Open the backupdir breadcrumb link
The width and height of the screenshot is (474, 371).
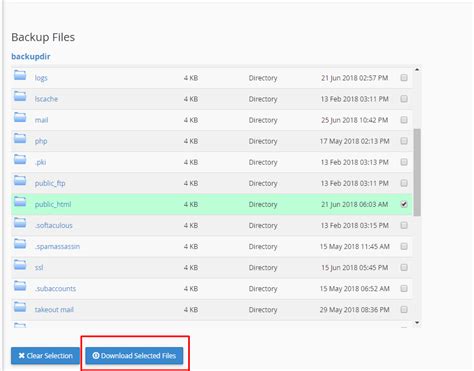point(31,56)
